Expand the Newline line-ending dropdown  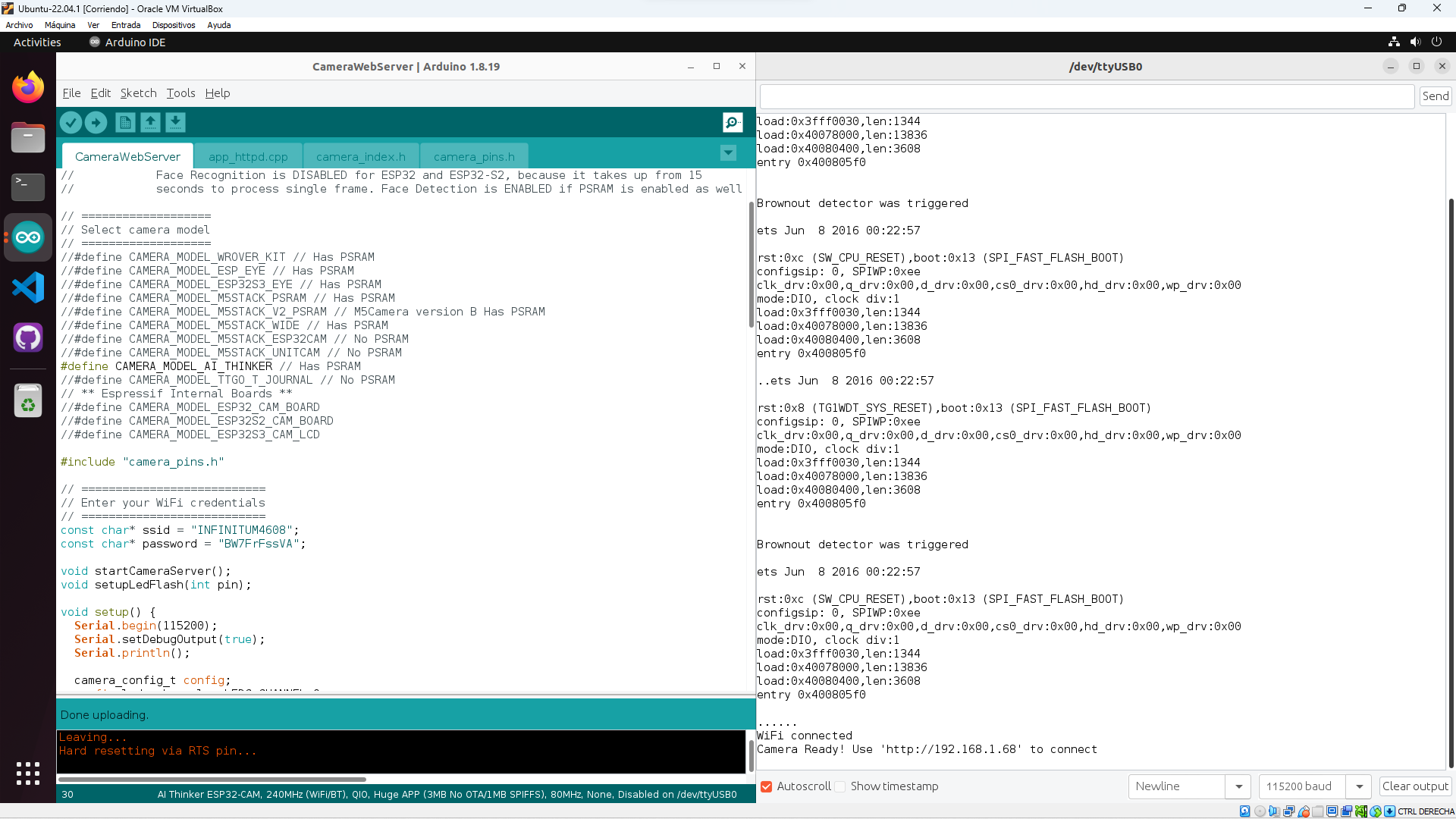[x=1238, y=786]
